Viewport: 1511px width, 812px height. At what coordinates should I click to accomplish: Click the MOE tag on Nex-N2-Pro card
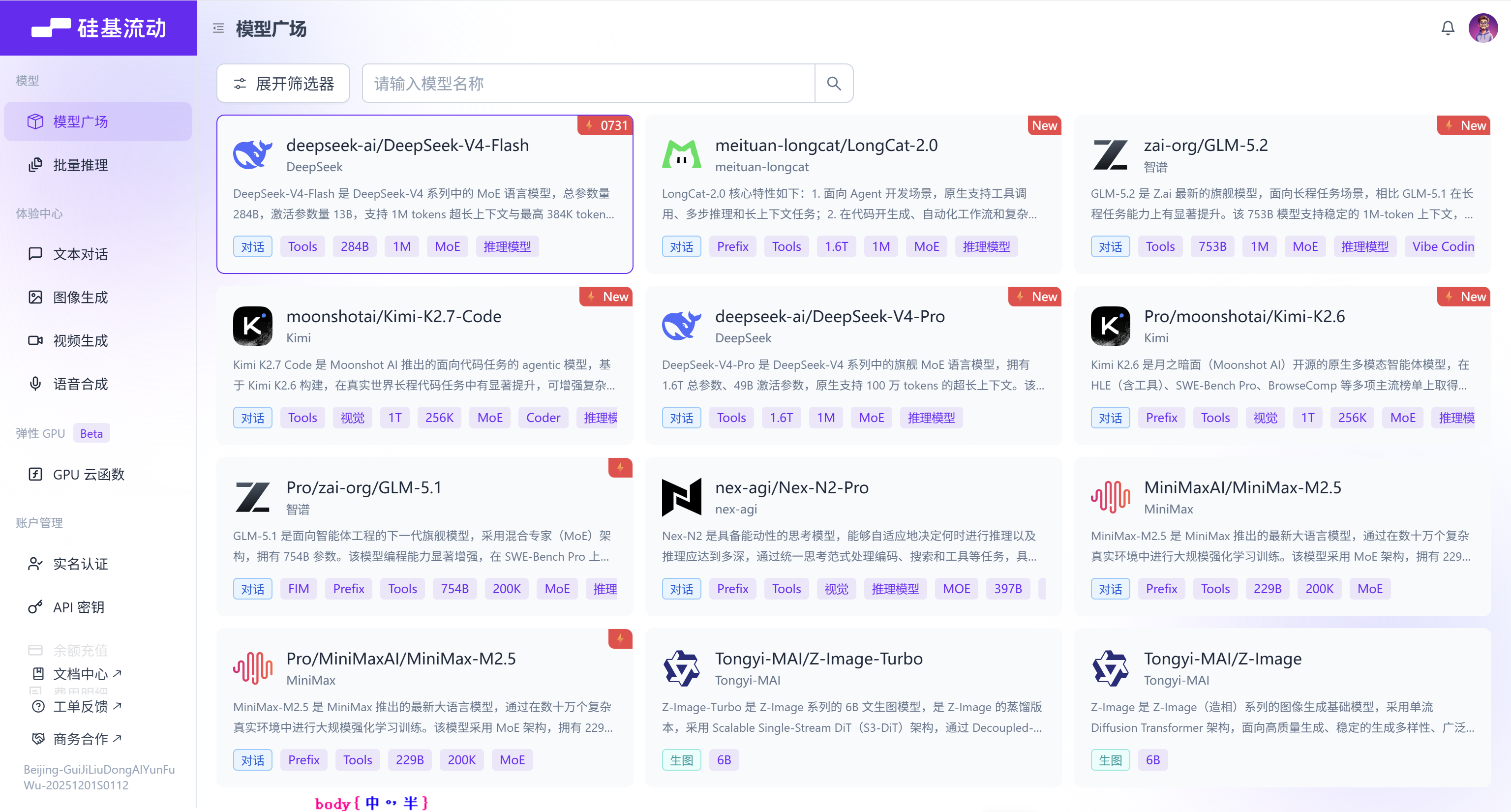coord(956,588)
